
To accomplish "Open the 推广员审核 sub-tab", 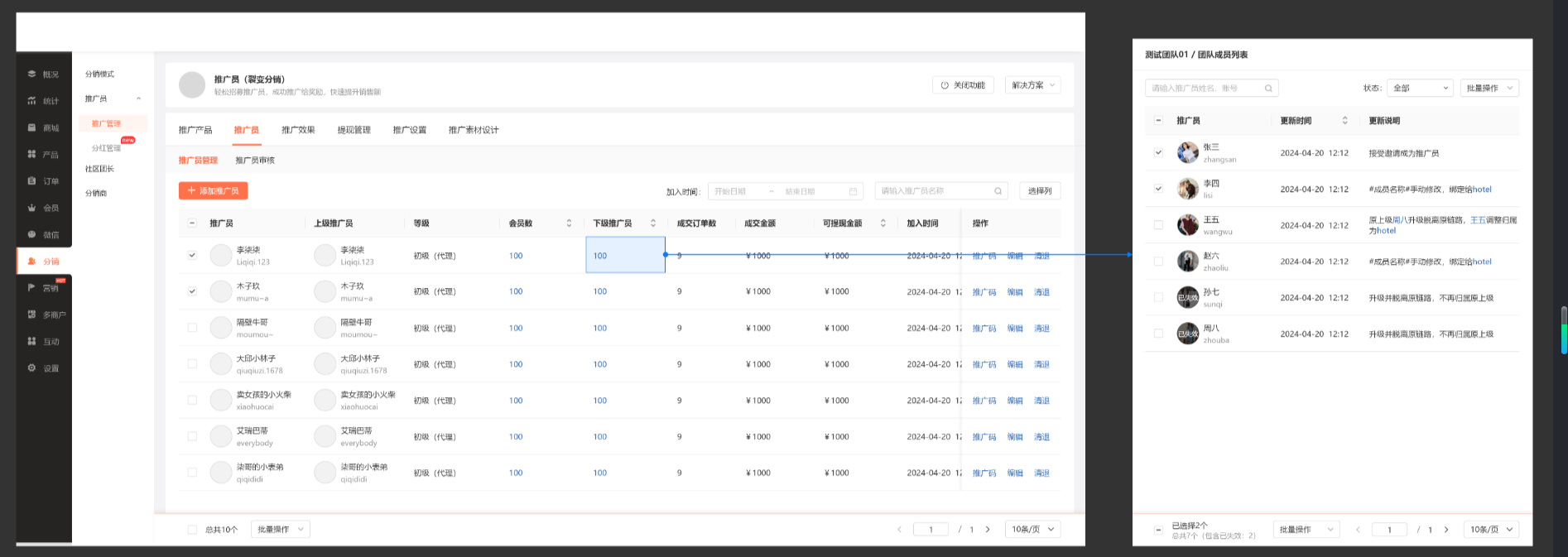I will (x=255, y=161).
